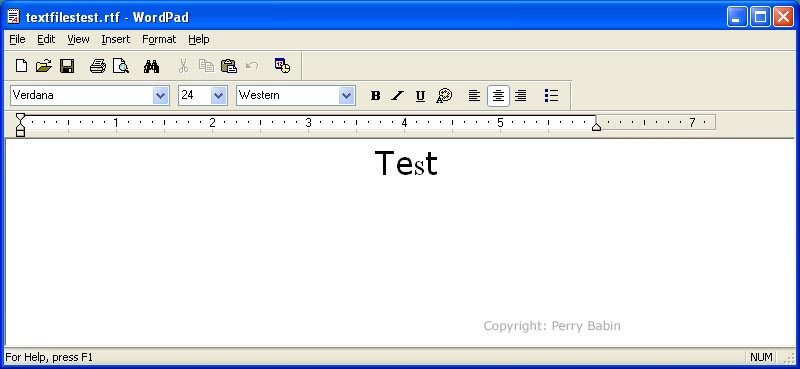
Task: Print the document using printer icon
Action: (97, 66)
